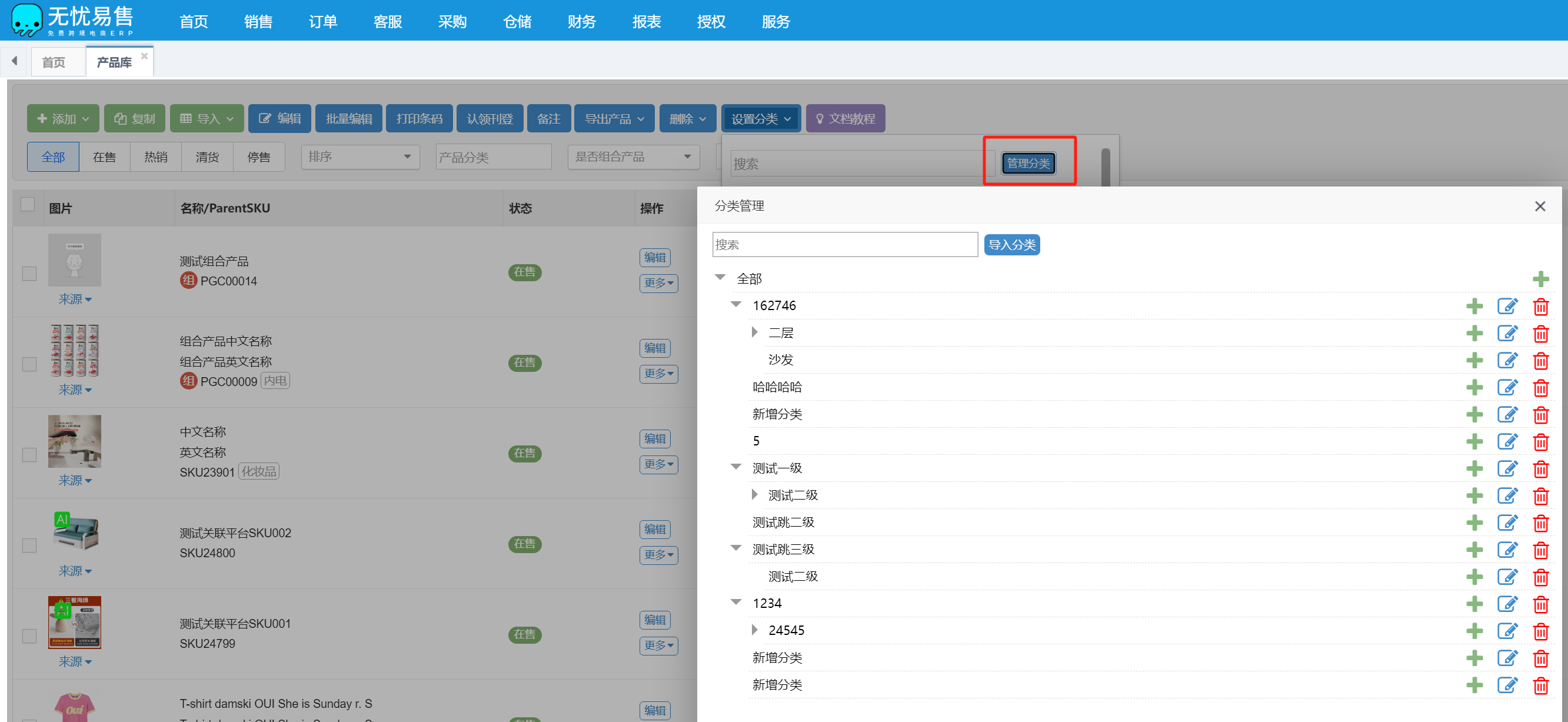The height and width of the screenshot is (722, 1568).
Task: Focus the 分类管理 search field
Action: point(845,245)
